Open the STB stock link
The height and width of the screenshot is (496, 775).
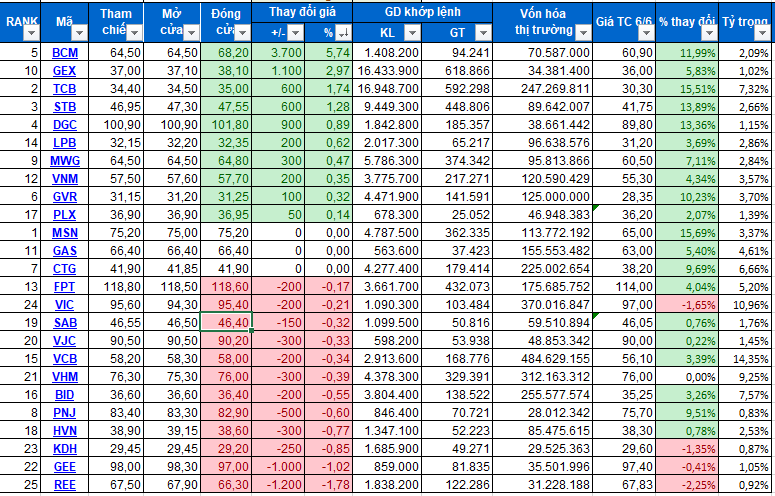click(x=65, y=107)
